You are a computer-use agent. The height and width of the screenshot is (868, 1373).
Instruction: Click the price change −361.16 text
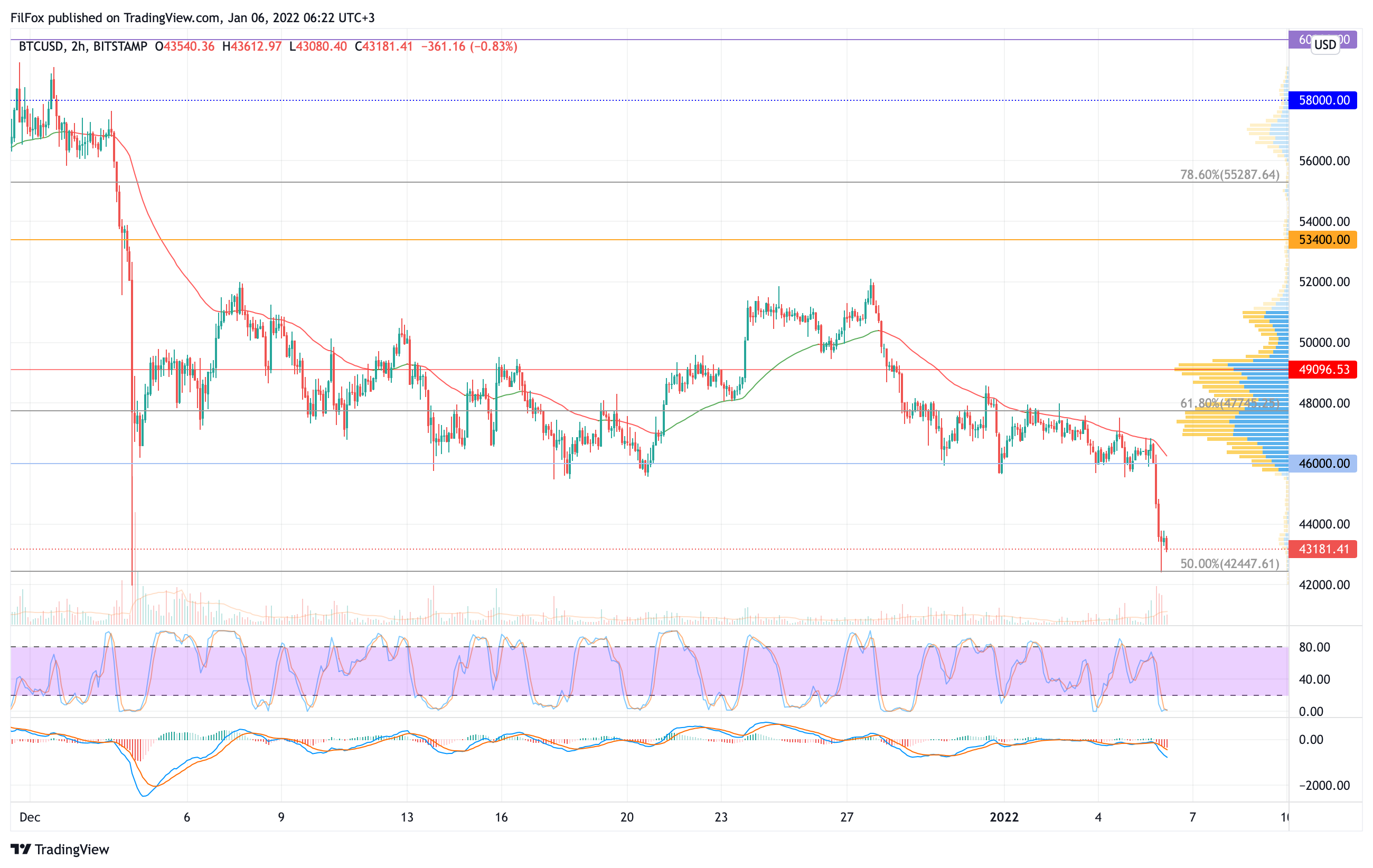tap(443, 46)
